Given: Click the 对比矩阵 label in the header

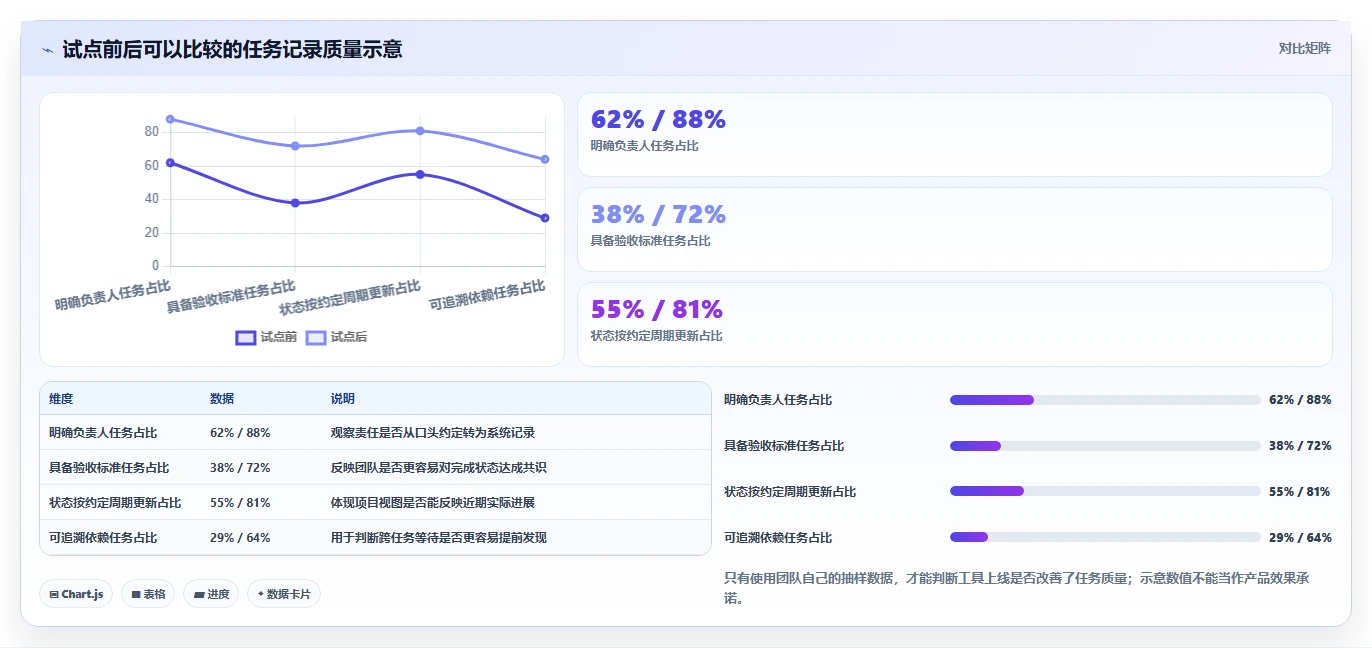Looking at the screenshot, I should pyautogui.click(x=1304, y=48).
